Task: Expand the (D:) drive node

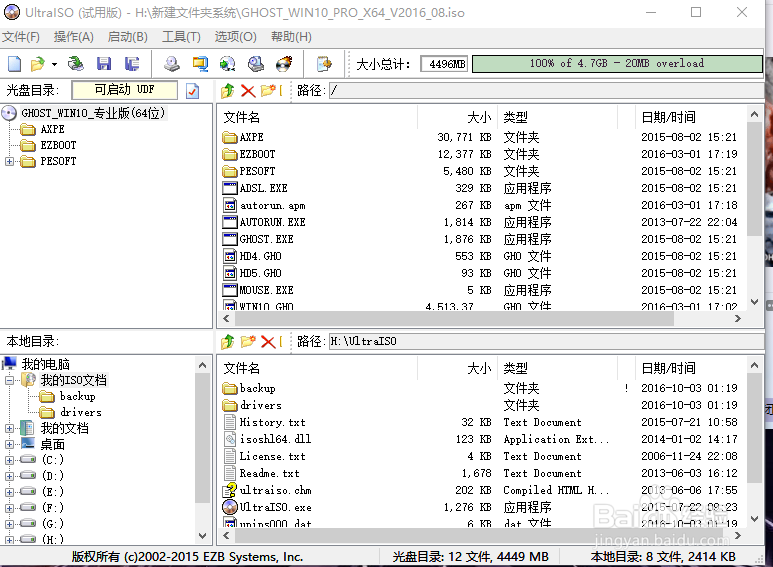Action: (9, 476)
